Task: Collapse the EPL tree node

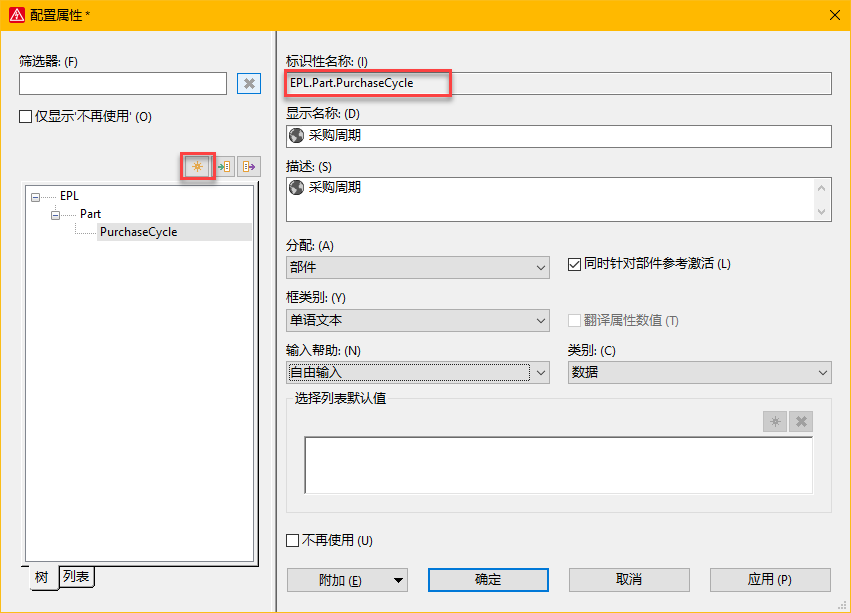Action: point(35,197)
